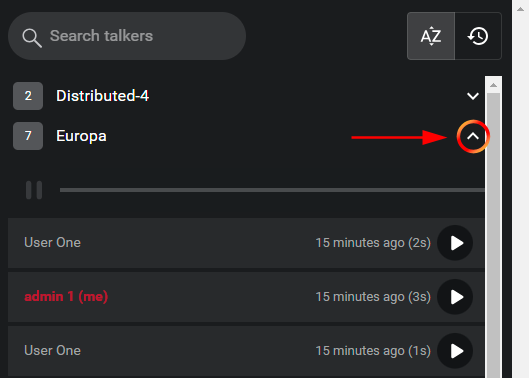Click the talker list scrollbar thumb

point(494,235)
